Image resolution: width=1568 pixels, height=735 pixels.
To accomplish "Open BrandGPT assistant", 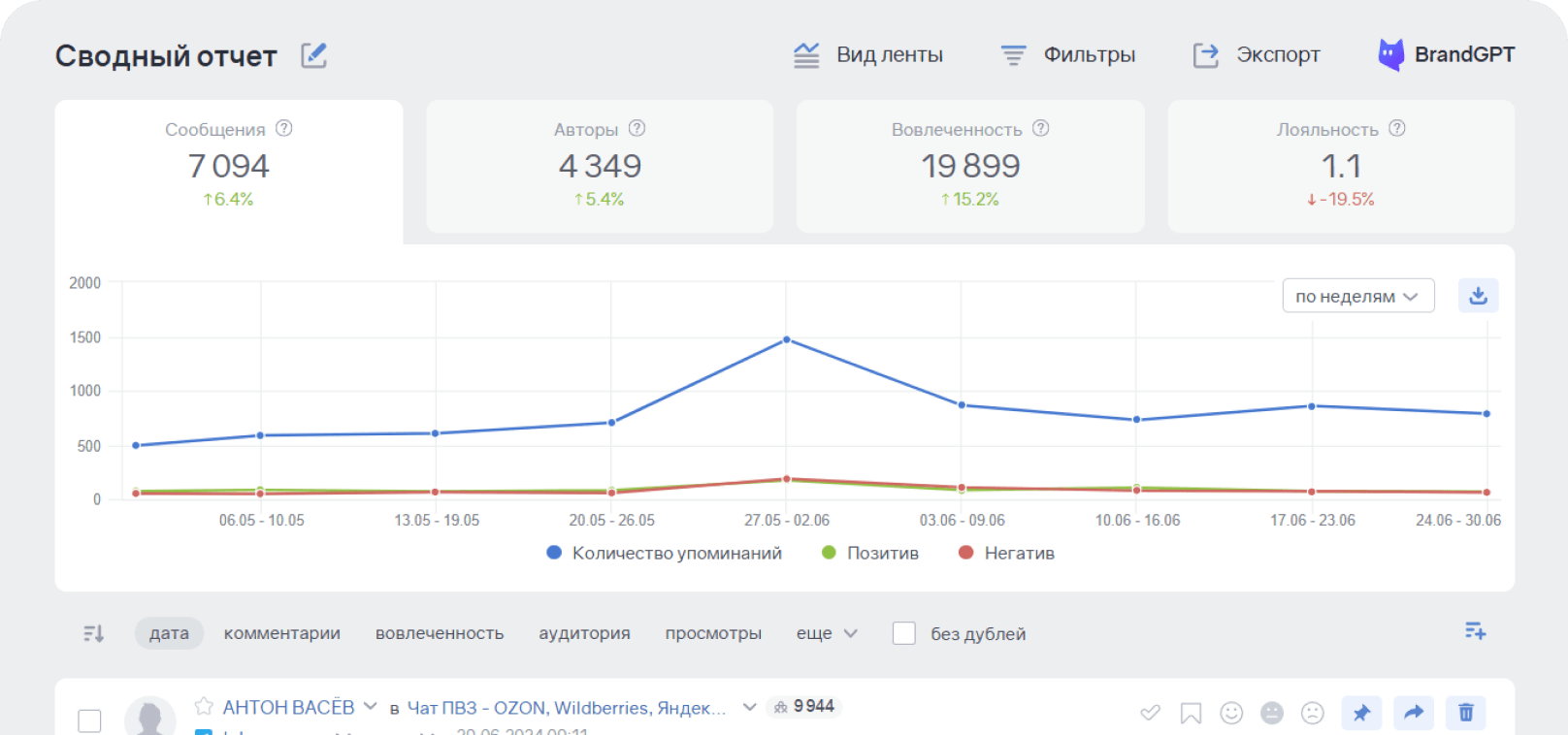I will (x=1447, y=55).
